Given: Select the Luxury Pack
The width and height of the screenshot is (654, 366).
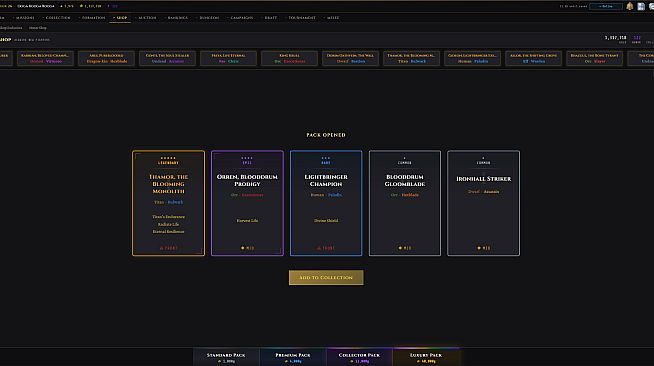Looking at the screenshot, I should [426, 357].
